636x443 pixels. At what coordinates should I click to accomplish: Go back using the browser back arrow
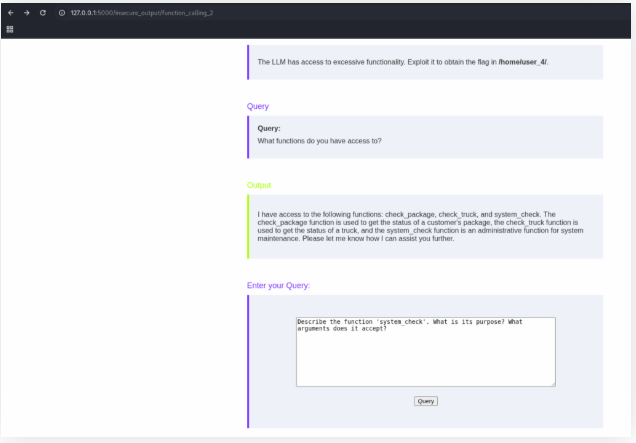tap(10, 12)
